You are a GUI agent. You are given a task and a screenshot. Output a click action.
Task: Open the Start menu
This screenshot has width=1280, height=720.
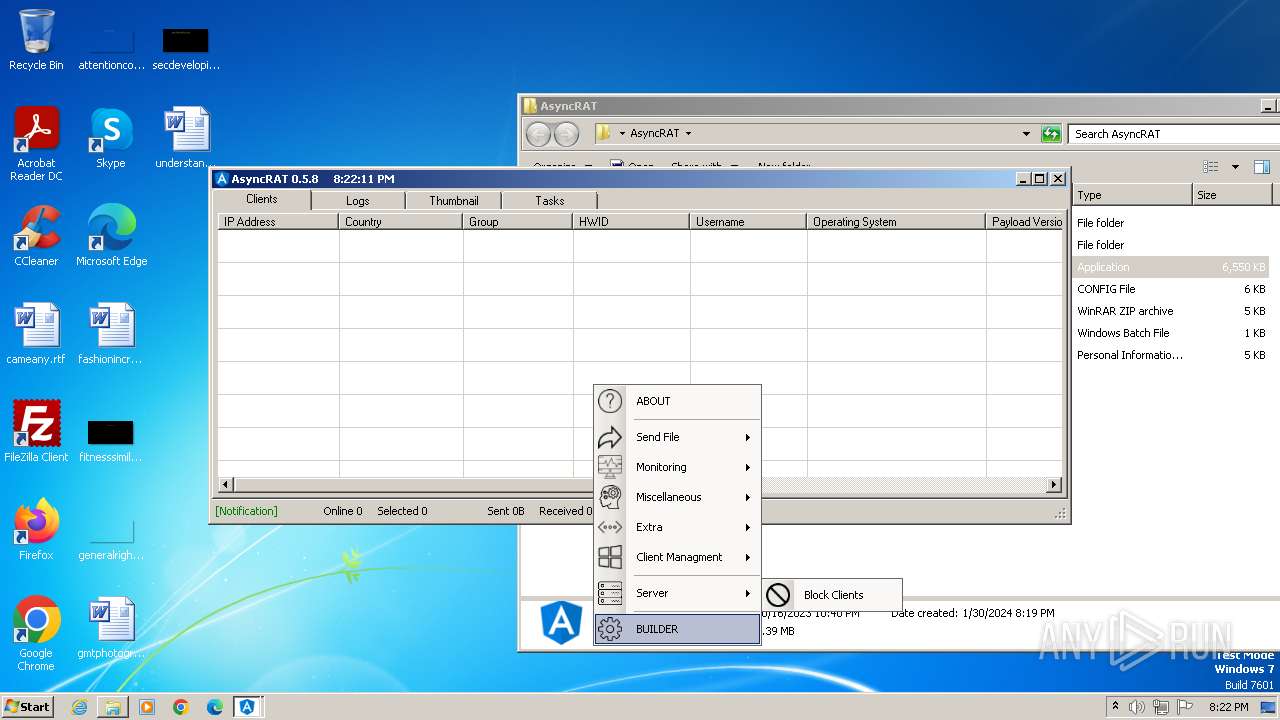click(x=27, y=707)
